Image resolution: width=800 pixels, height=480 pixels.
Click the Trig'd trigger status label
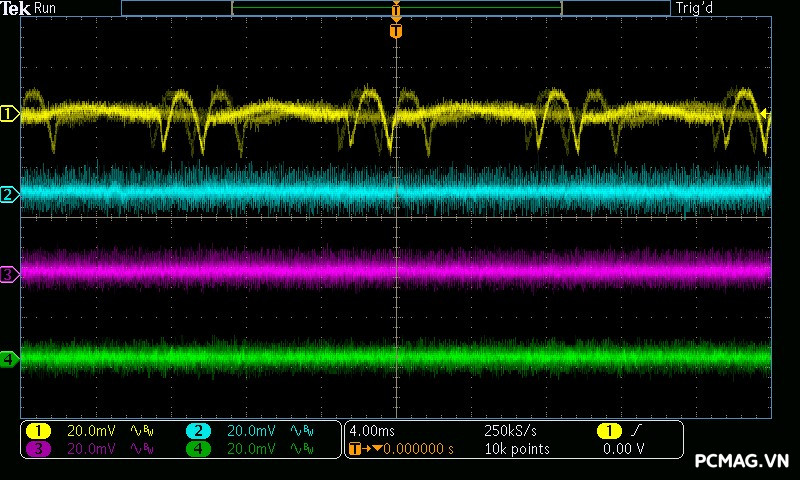[x=694, y=8]
